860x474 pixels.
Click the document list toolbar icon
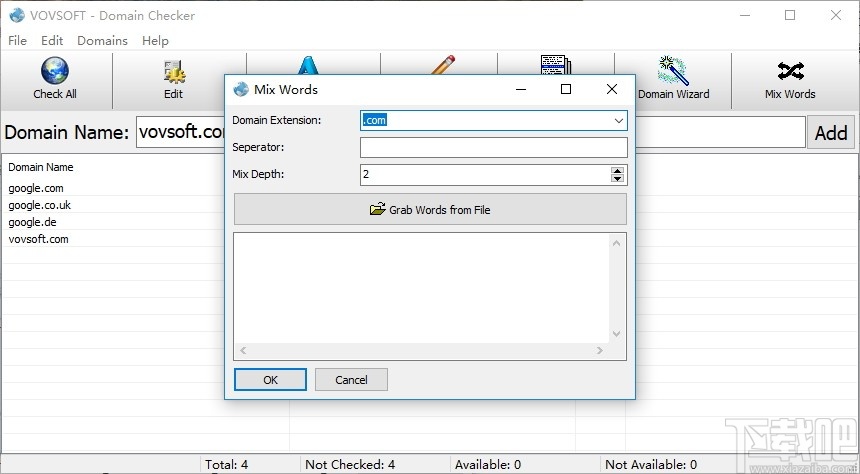(555, 65)
